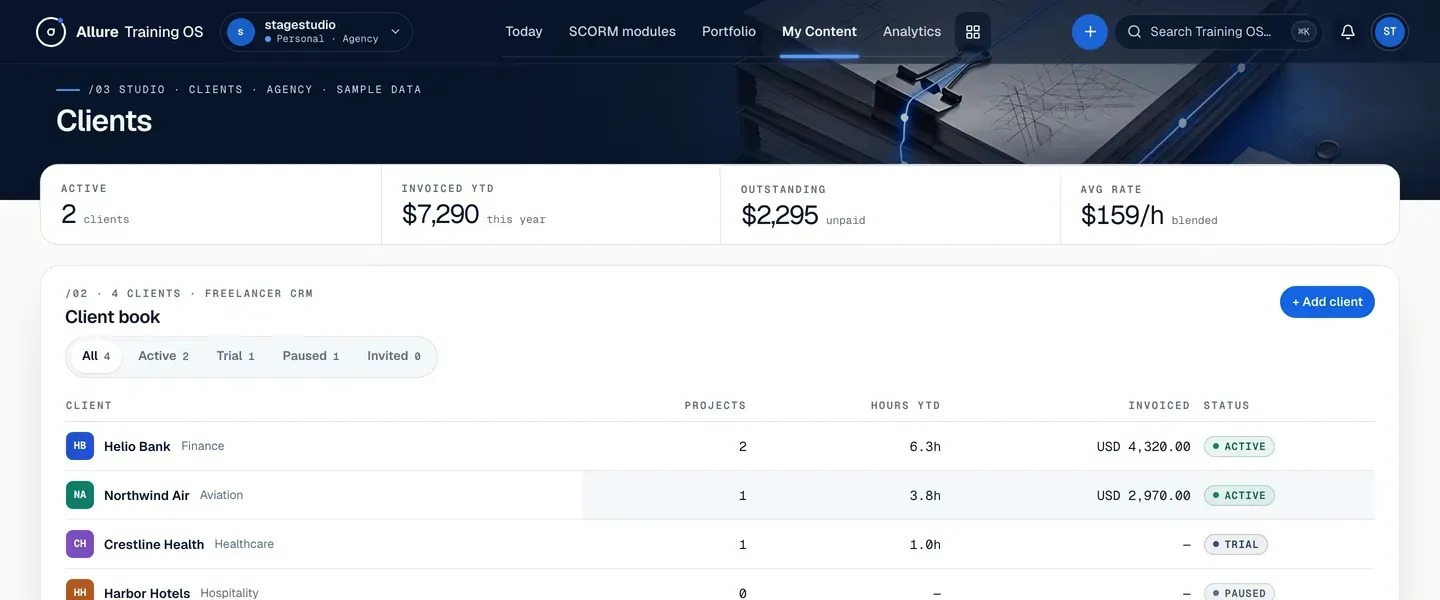
Task: Click the Active 2 clients stat
Action: click(x=95, y=214)
